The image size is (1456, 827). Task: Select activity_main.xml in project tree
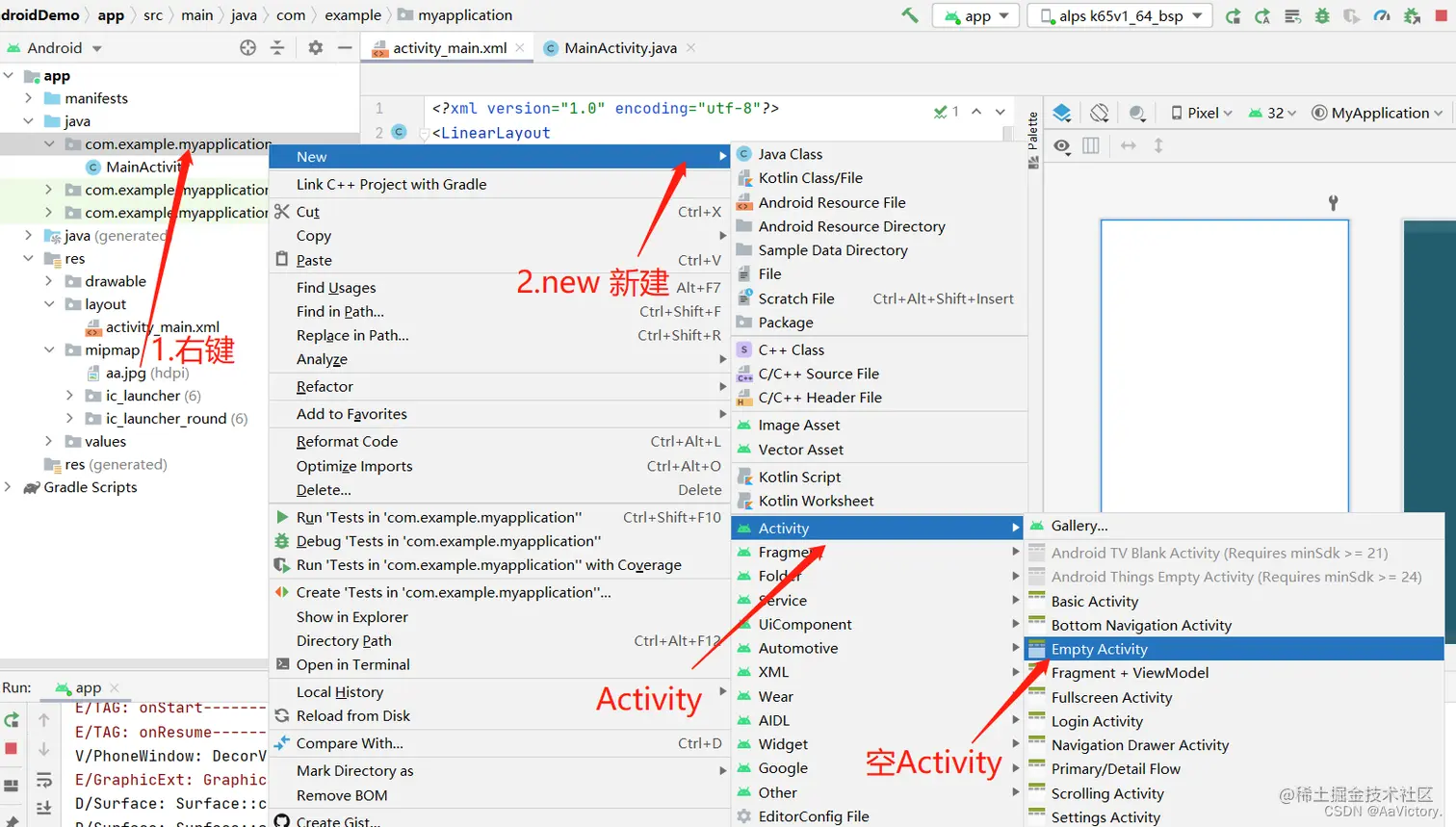point(162,327)
